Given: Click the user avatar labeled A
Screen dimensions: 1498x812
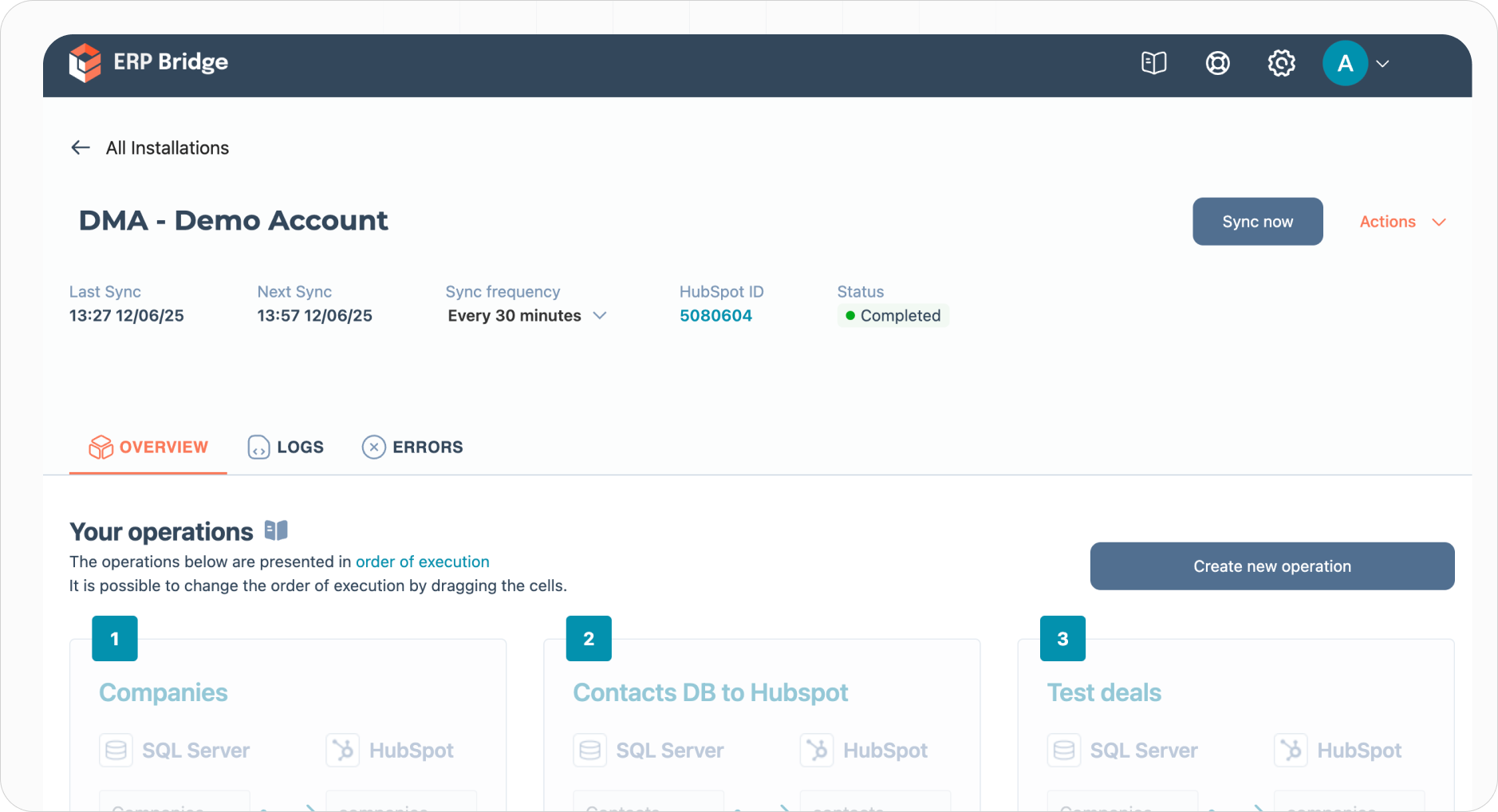Looking at the screenshot, I should click(1345, 63).
